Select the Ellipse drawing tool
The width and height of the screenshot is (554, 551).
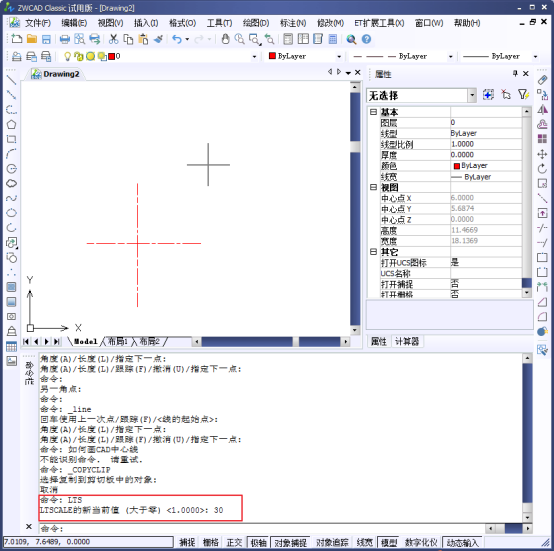11,213
